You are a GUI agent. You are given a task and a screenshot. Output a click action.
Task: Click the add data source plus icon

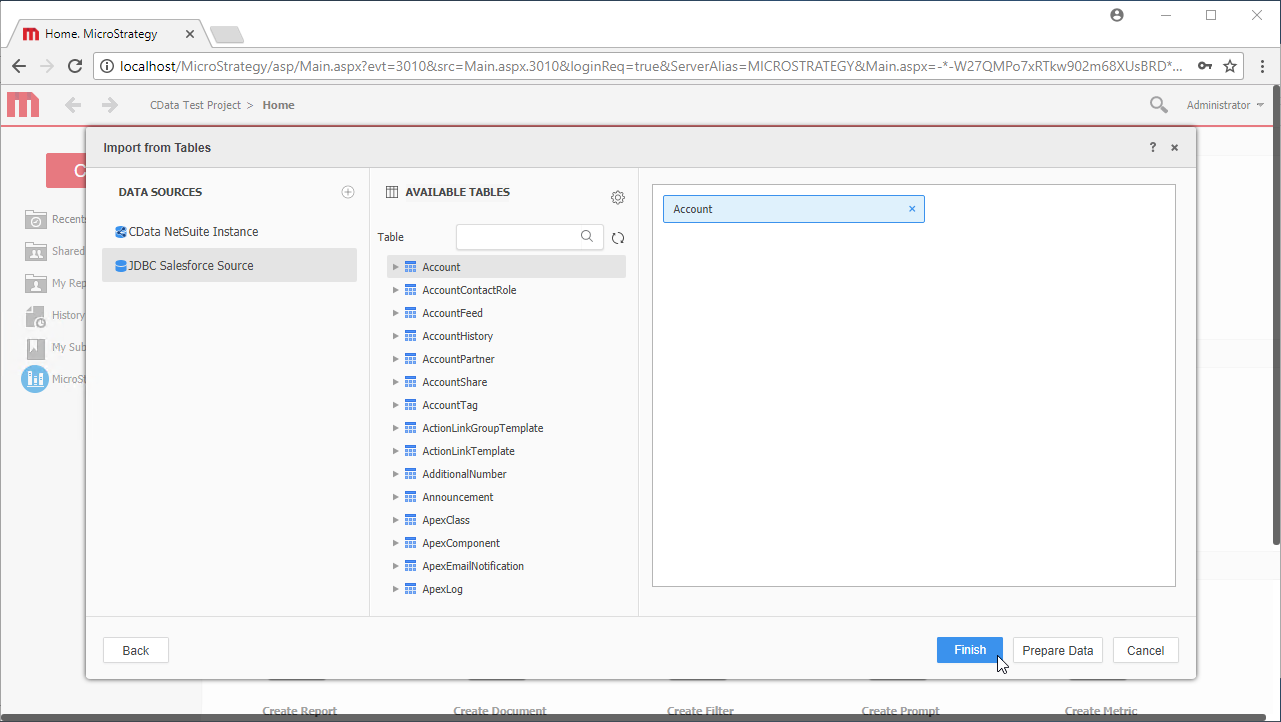(348, 192)
